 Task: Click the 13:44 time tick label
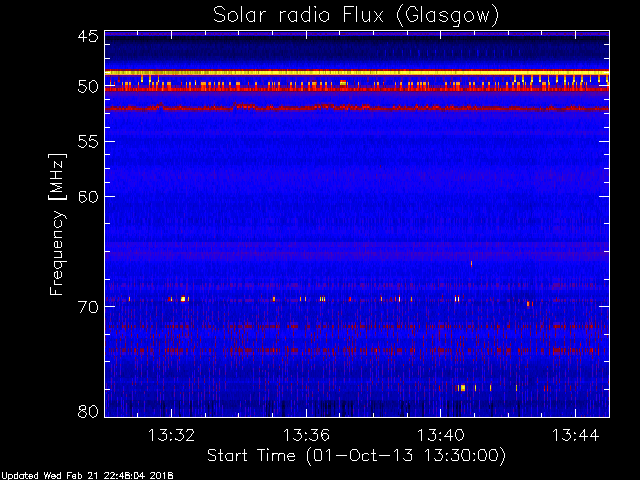(576, 435)
